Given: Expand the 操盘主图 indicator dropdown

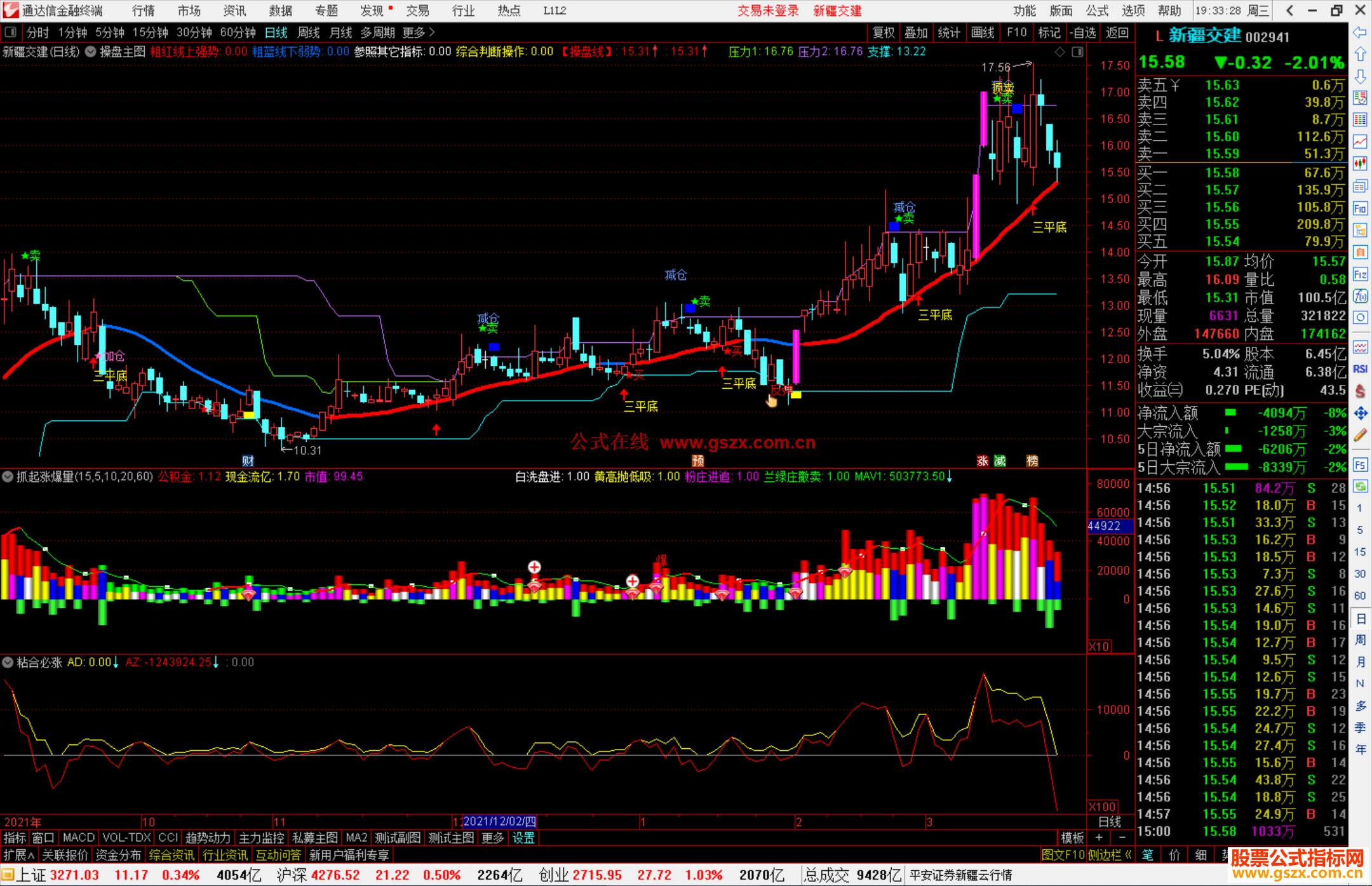Looking at the screenshot, I should pyautogui.click(x=91, y=52).
